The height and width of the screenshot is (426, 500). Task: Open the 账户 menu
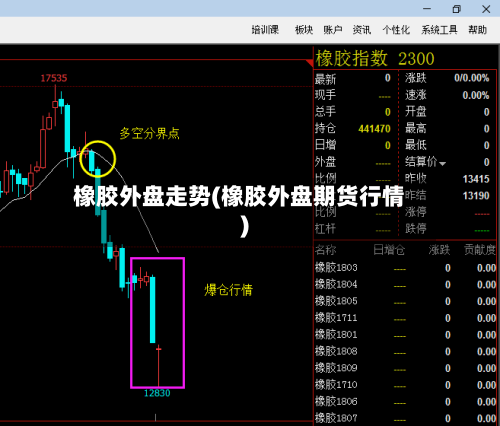pyautogui.click(x=333, y=30)
